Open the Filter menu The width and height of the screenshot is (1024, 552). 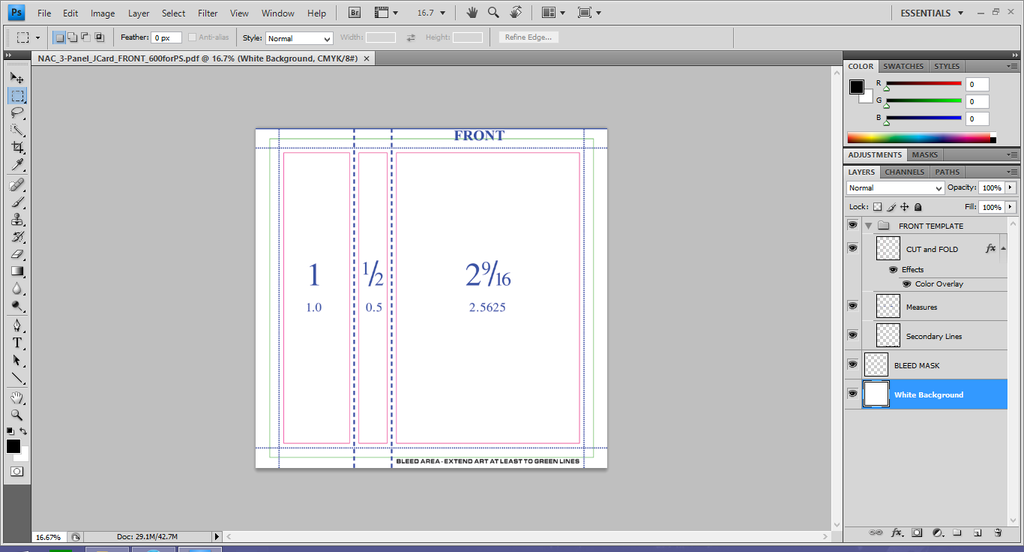coord(207,13)
